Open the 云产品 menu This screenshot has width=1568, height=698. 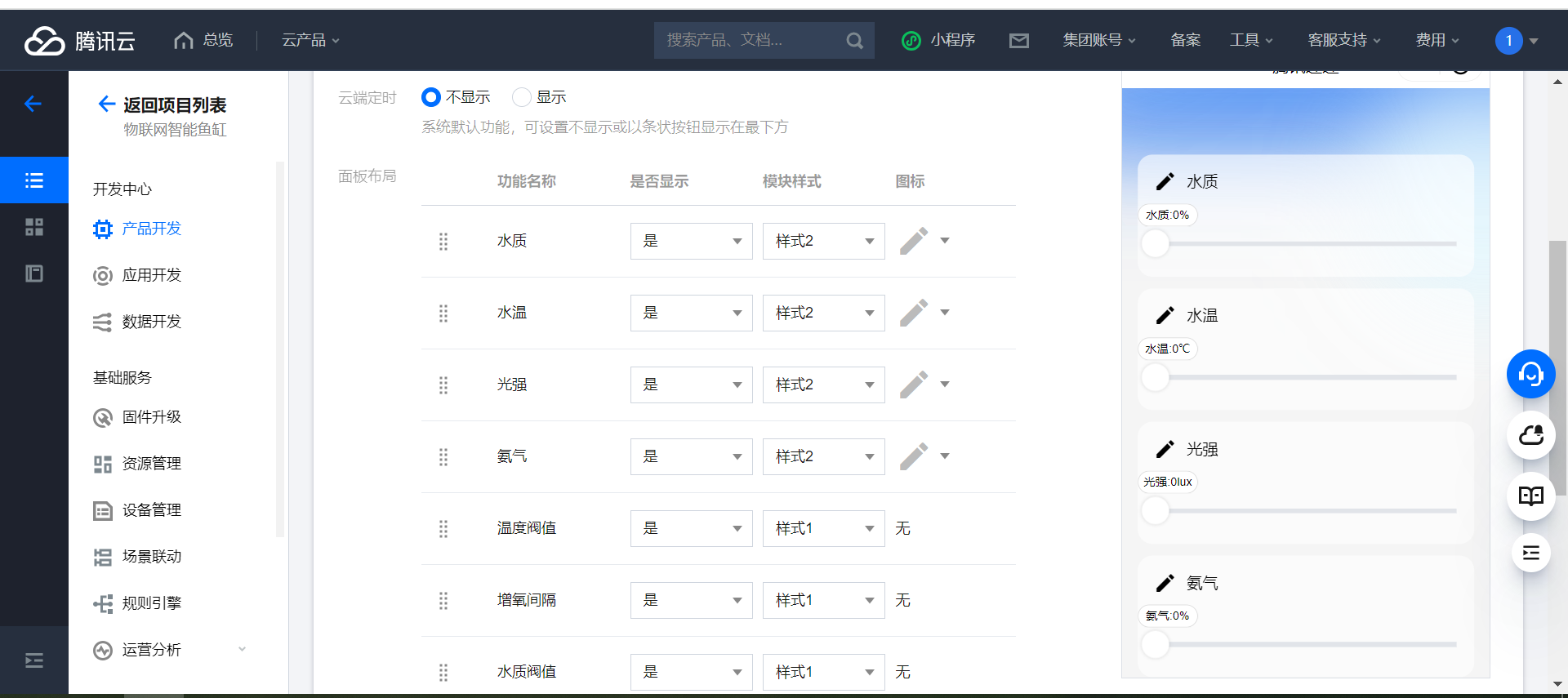coord(310,40)
